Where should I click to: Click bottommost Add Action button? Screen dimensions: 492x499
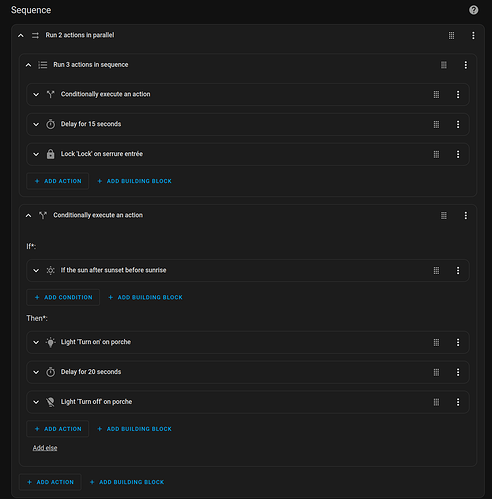50,482
